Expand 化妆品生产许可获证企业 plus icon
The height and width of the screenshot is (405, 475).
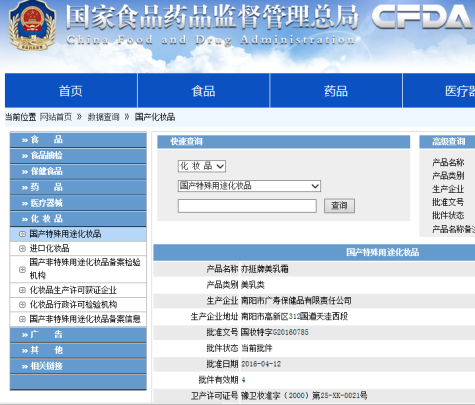point(22,290)
